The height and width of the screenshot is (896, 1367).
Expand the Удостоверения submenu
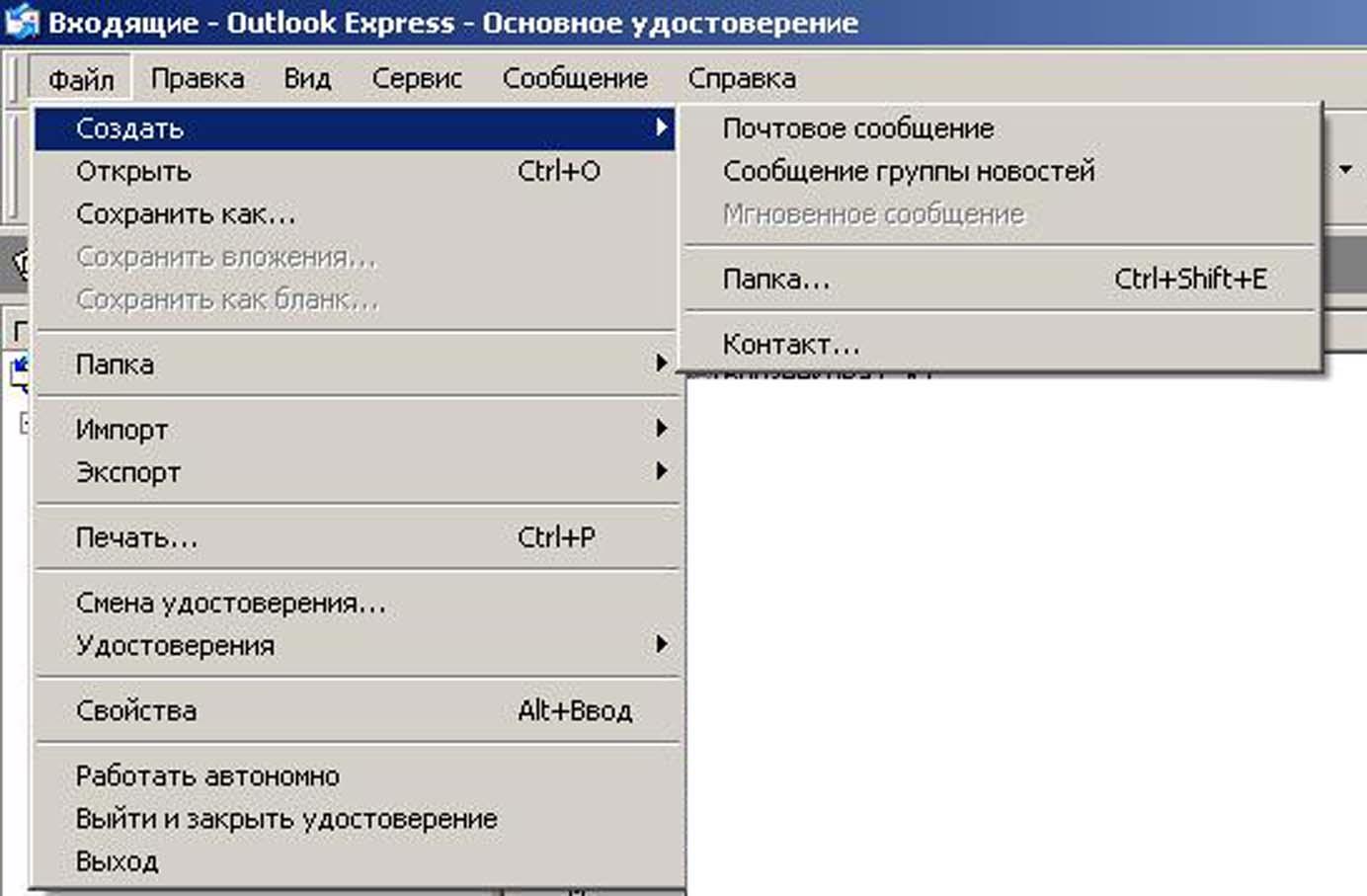pos(356,645)
